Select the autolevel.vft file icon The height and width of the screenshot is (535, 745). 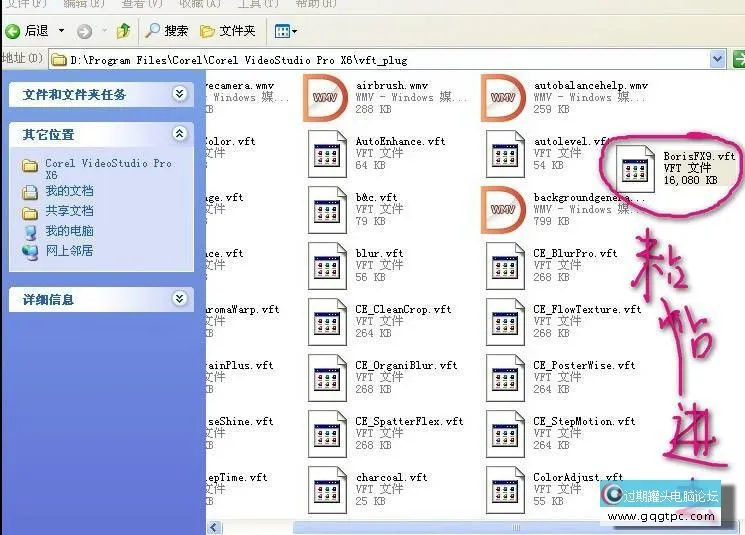pyautogui.click(x=505, y=154)
